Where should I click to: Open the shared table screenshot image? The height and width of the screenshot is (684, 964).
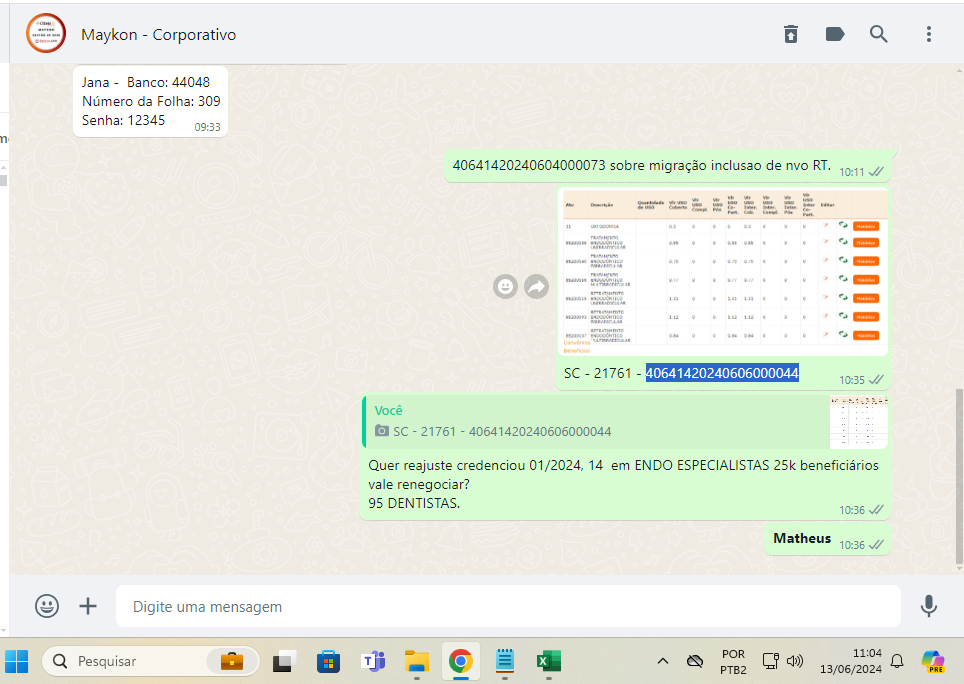pos(725,272)
